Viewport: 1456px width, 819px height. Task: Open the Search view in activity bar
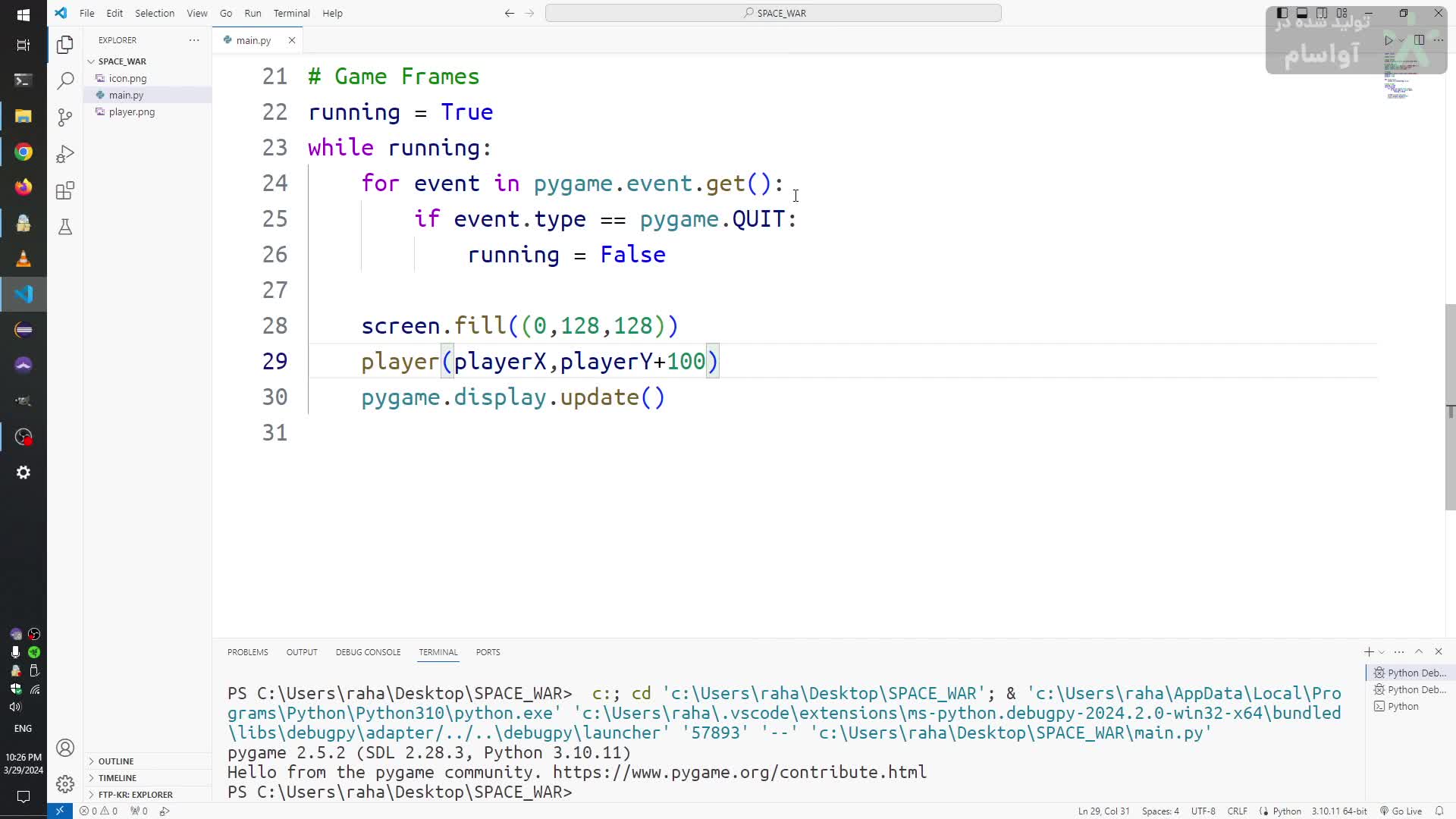click(x=65, y=80)
